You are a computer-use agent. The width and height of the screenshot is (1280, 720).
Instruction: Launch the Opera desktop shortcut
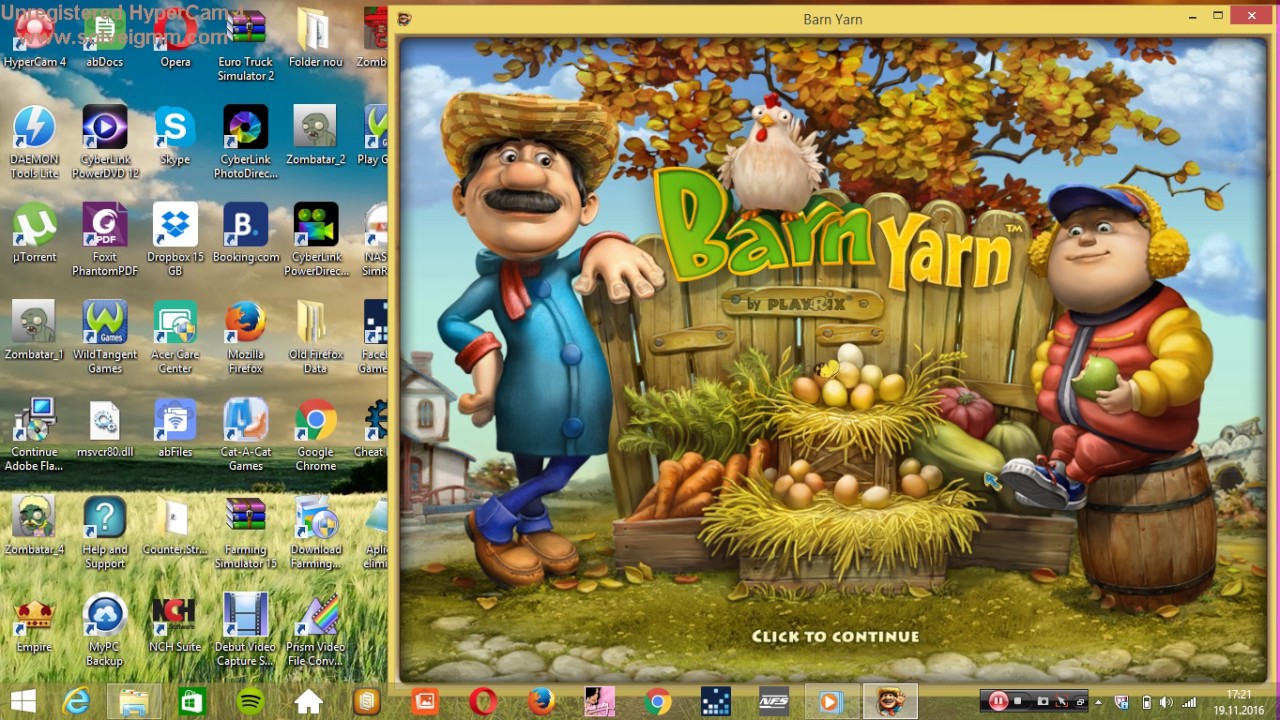pyautogui.click(x=175, y=40)
